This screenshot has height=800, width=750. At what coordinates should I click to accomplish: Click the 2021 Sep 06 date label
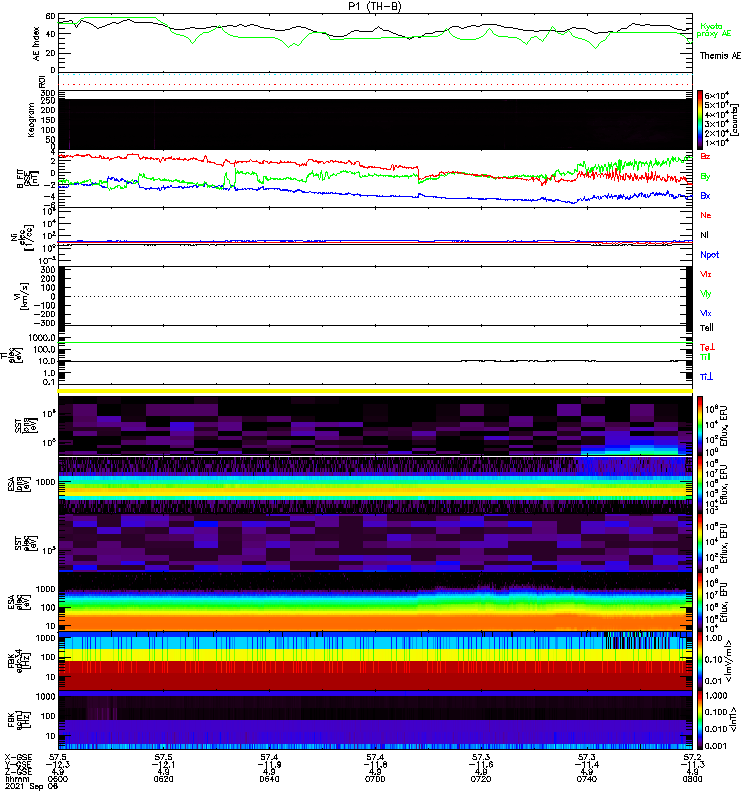pos(32,786)
